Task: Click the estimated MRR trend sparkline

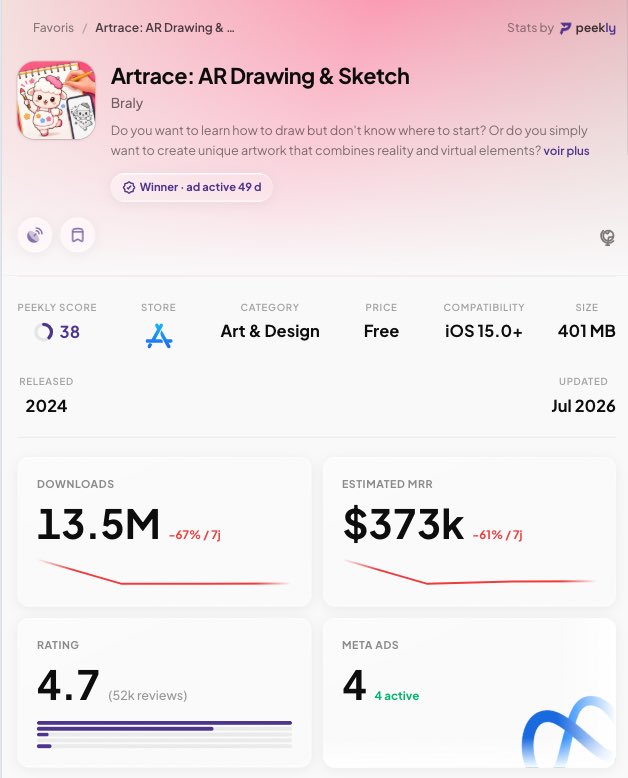Action: tap(469, 572)
